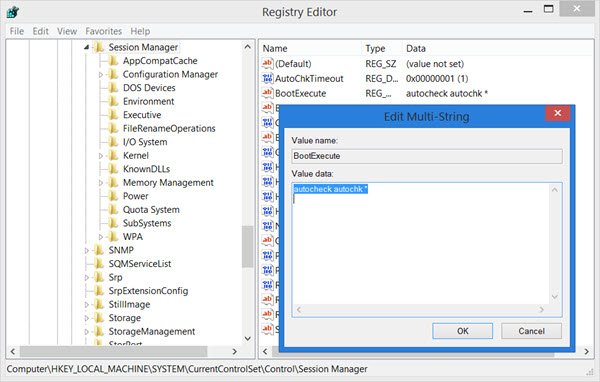Open the Favorites menu
Screen dimensions: 600x382
103,31
